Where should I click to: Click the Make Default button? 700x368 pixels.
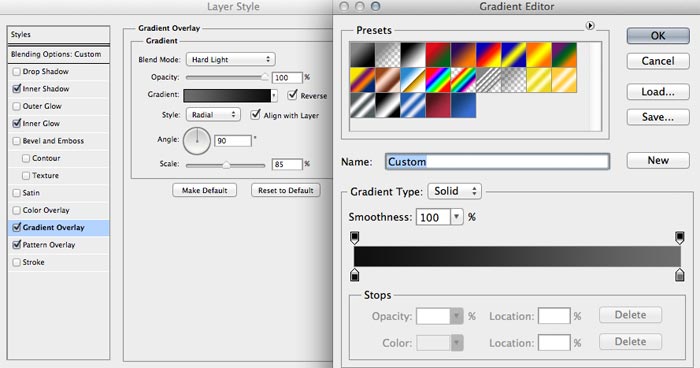tap(204, 190)
